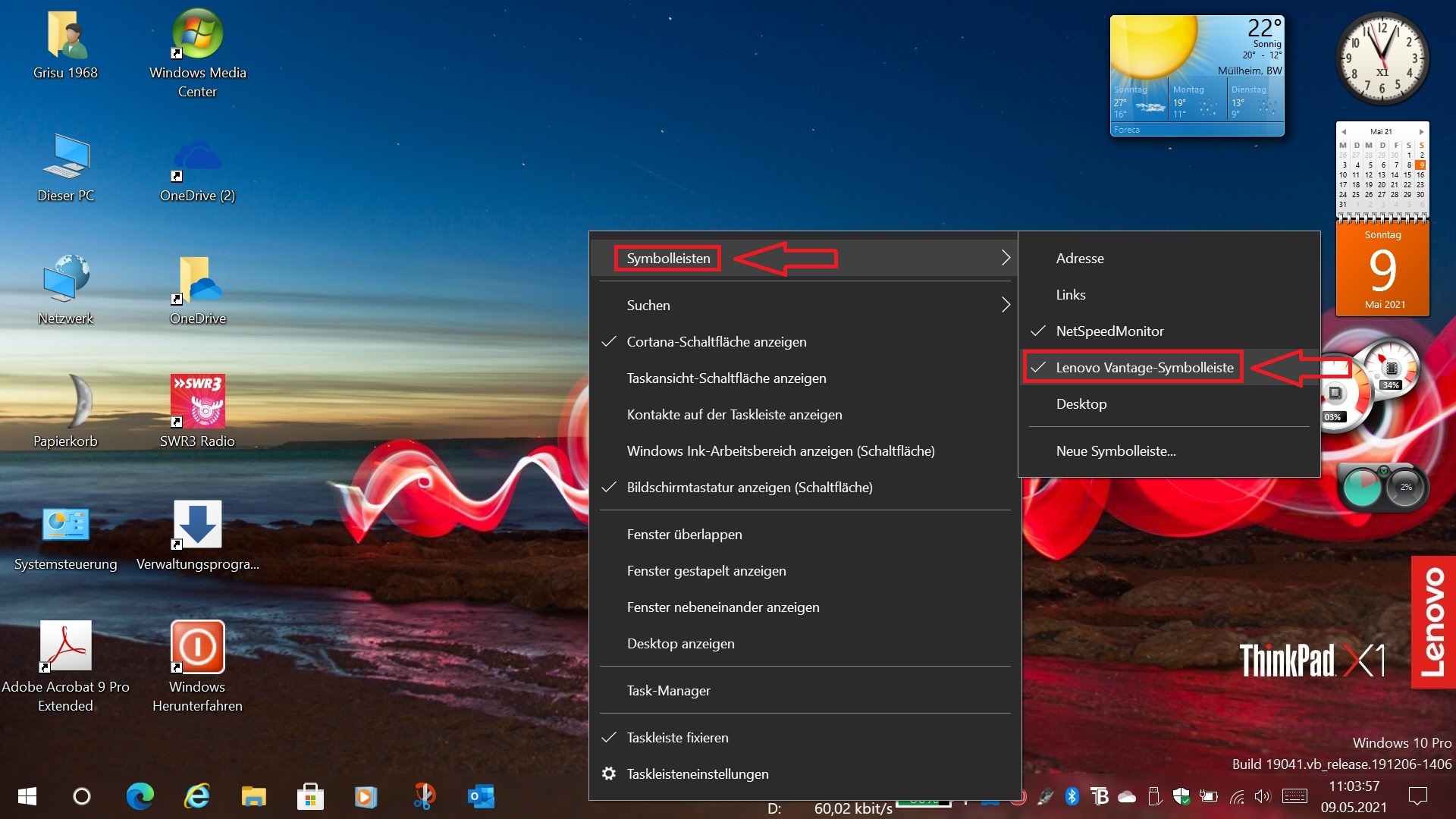This screenshot has height=819, width=1456.
Task: Click the Müllheim, BW weather location
Action: coord(1250,71)
